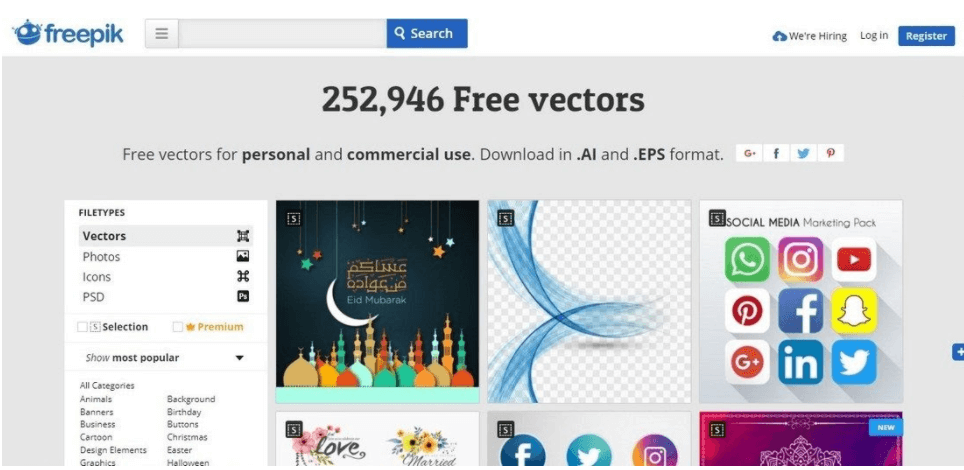Open the Social Media Marketing Pack thumbnail
The width and height of the screenshot is (964, 470).
pos(800,301)
